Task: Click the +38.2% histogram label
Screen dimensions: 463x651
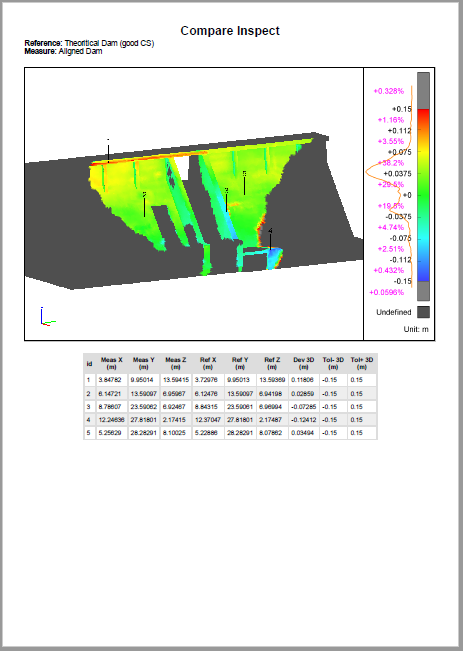Action: (390, 163)
